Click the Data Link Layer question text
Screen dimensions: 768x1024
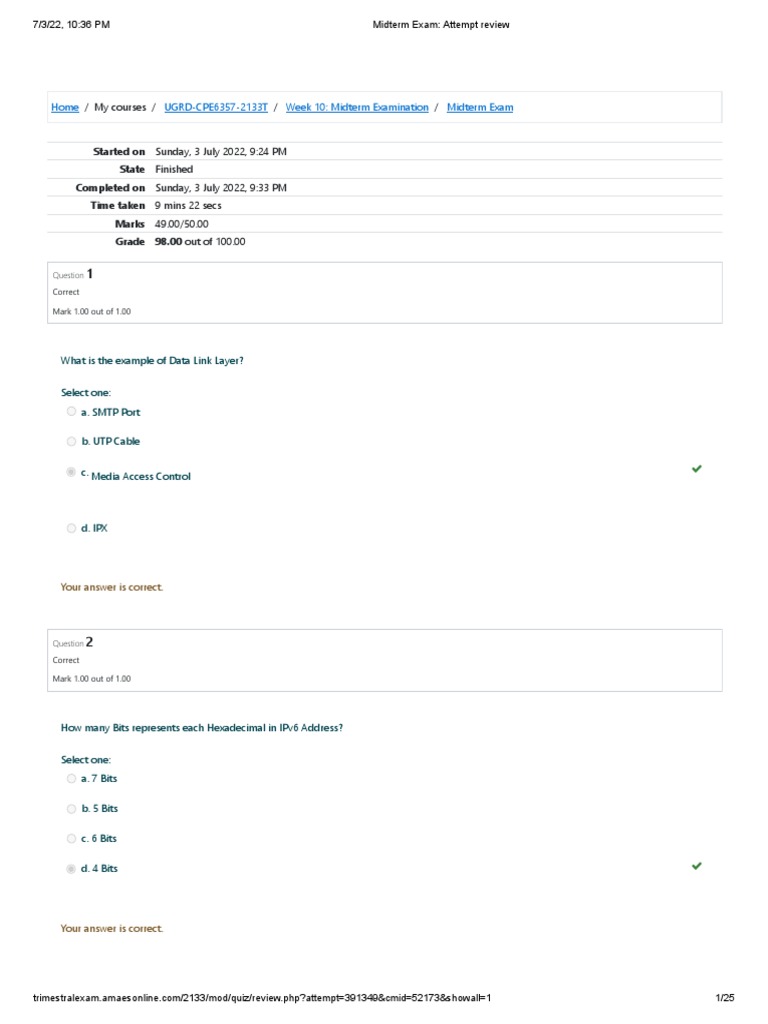(x=152, y=361)
